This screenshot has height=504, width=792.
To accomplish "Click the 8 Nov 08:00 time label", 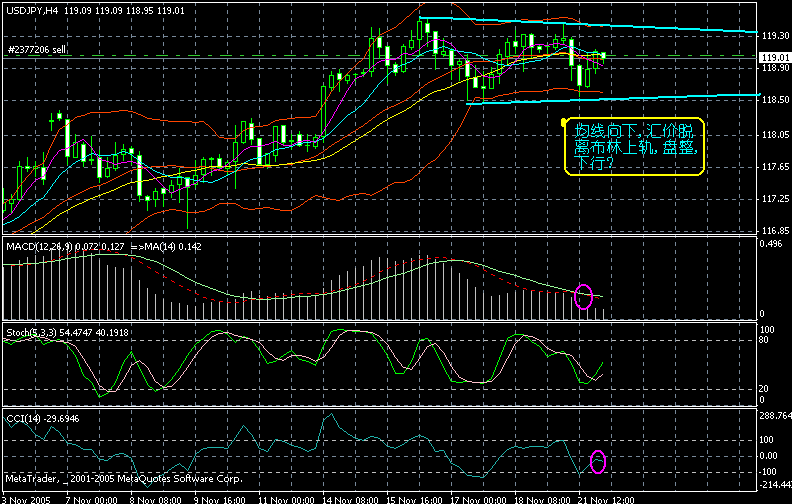I will (156, 500).
